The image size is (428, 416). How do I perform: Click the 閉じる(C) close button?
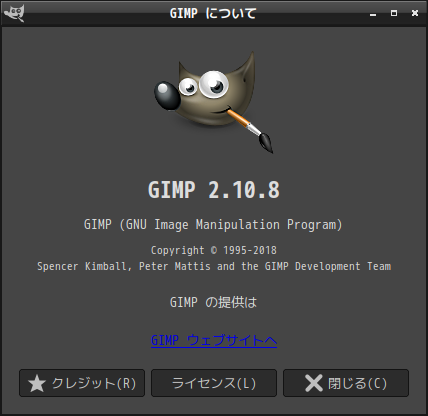tap(346, 383)
